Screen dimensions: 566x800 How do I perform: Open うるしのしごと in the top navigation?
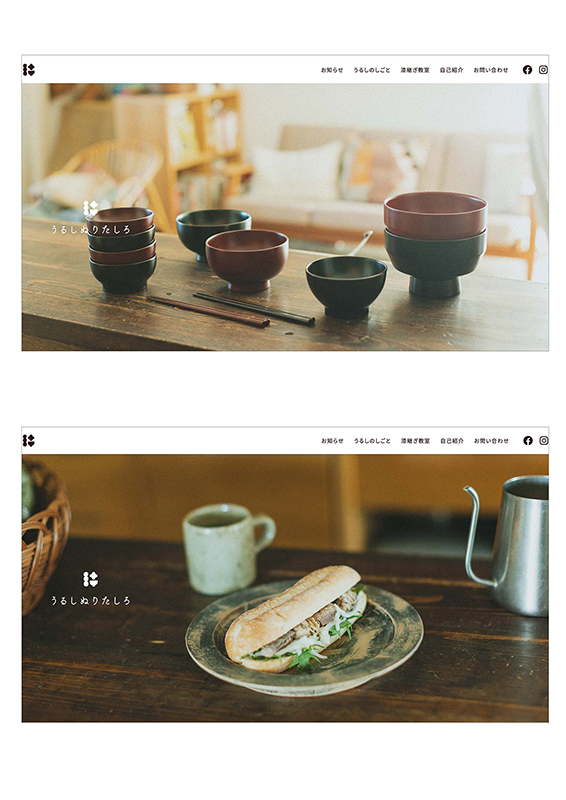pos(372,70)
